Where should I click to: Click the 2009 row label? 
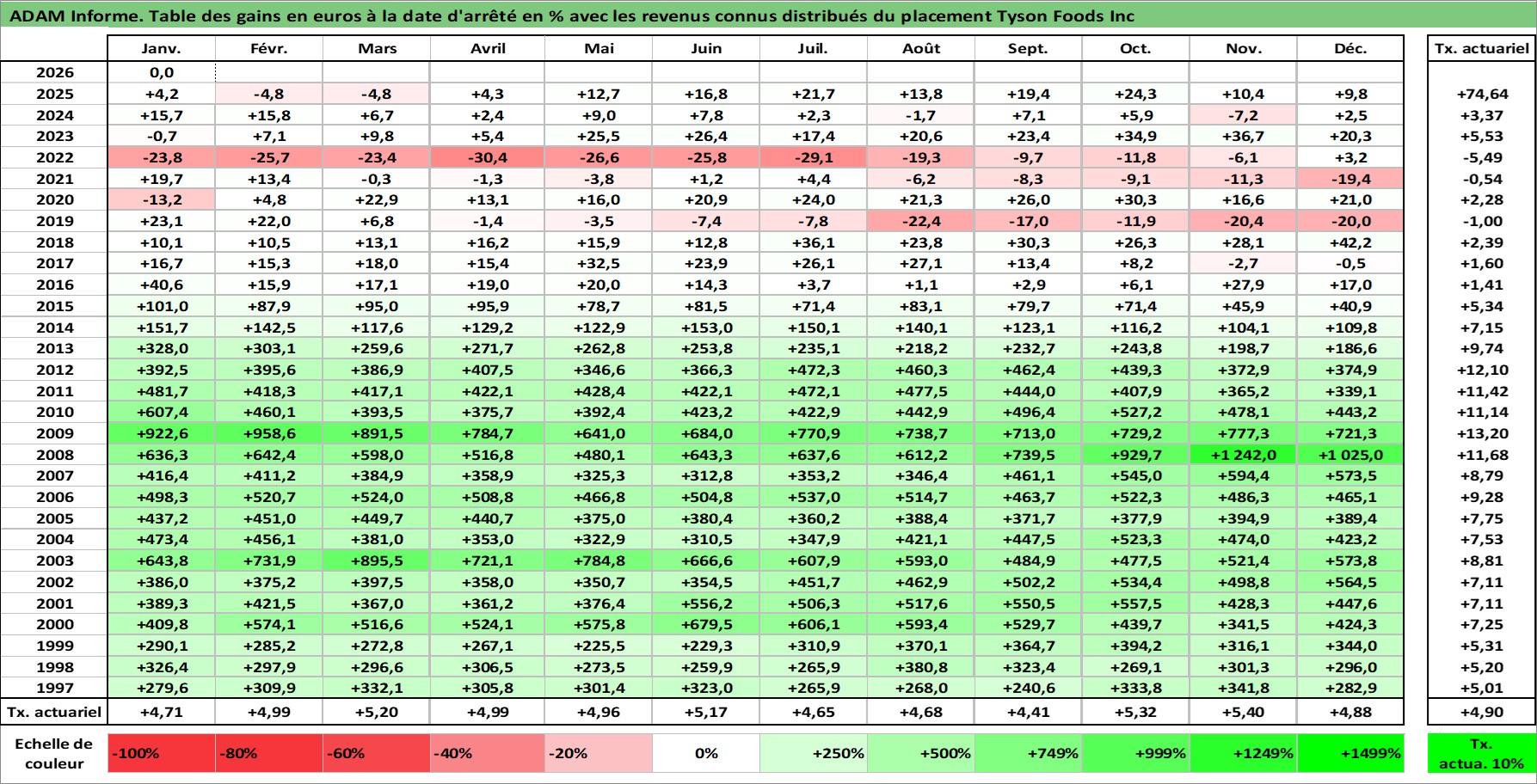pyautogui.click(x=54, y=433)
